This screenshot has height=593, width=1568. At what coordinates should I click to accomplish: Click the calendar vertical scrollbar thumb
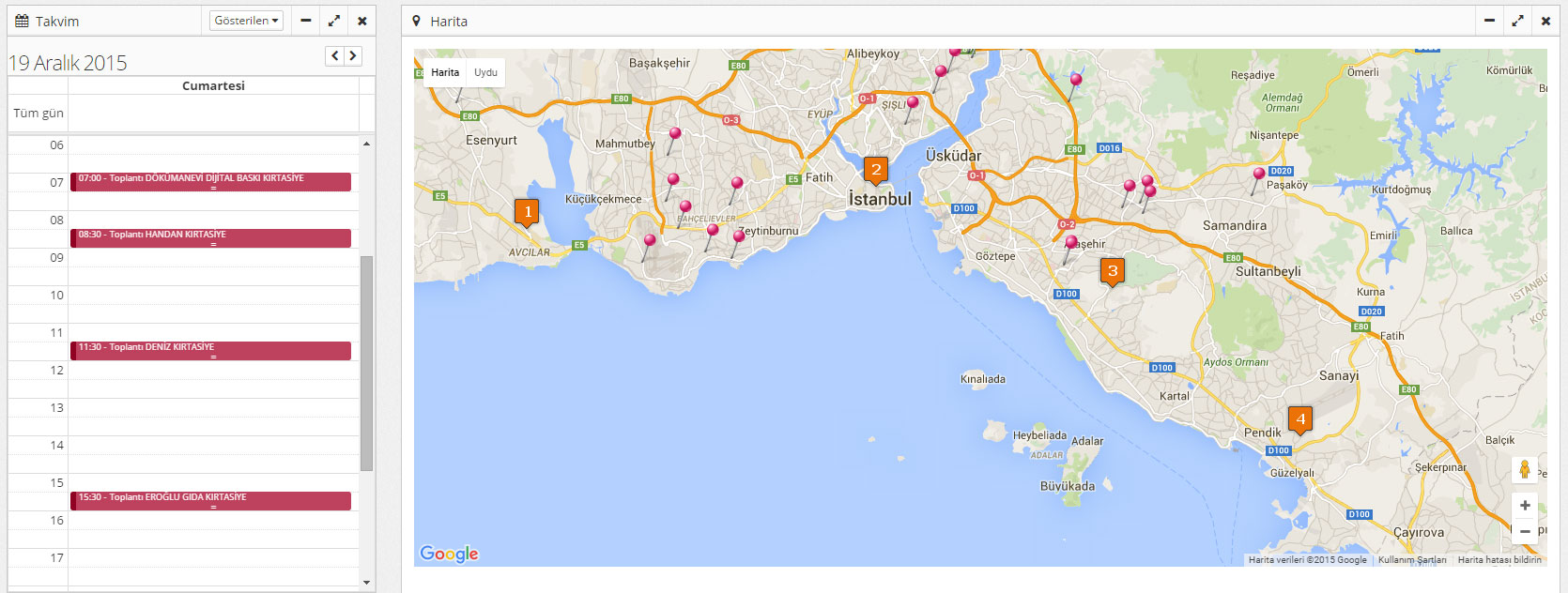click(x=366, y=363)
